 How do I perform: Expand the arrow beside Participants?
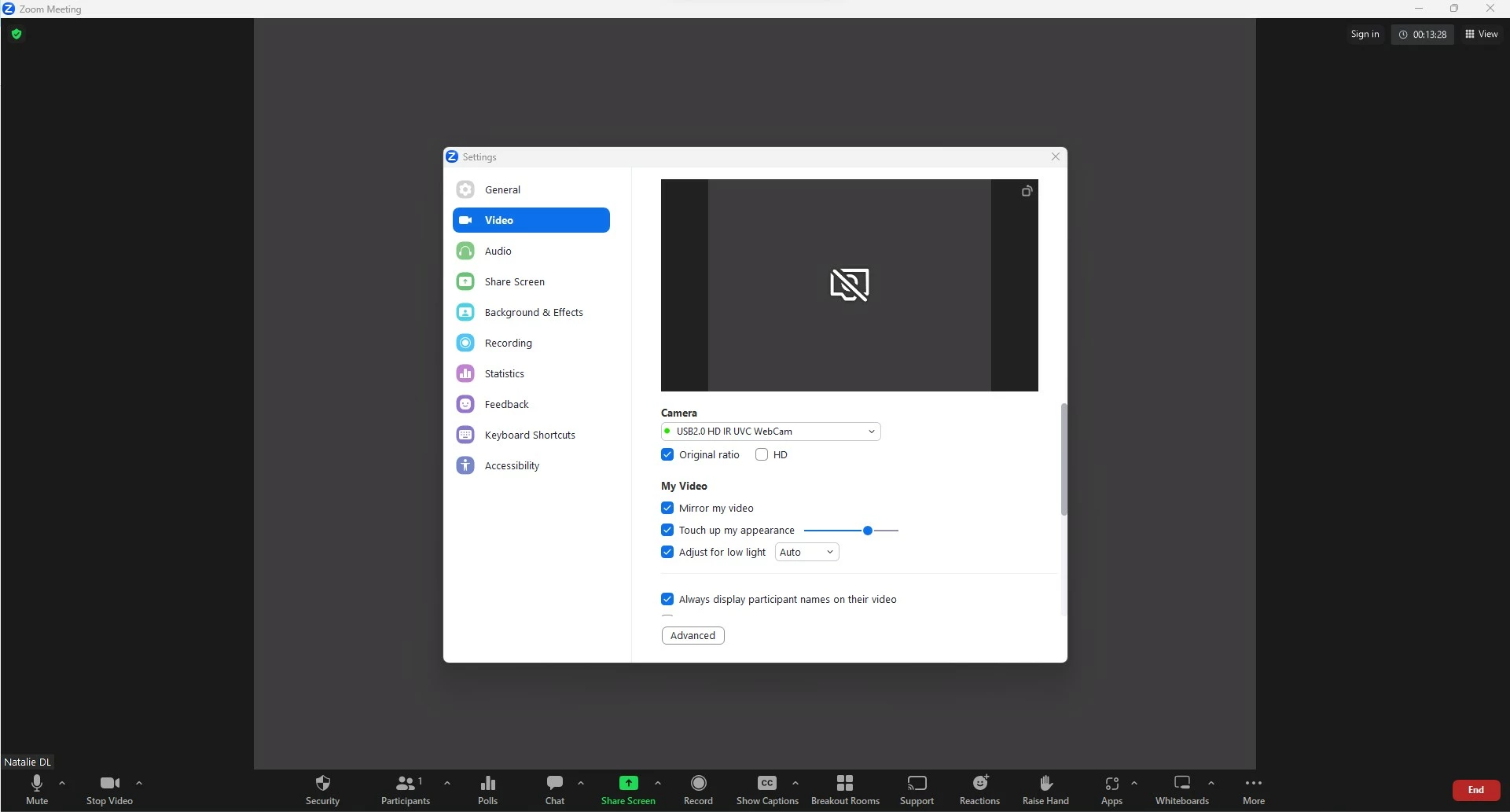pos(447,783)
